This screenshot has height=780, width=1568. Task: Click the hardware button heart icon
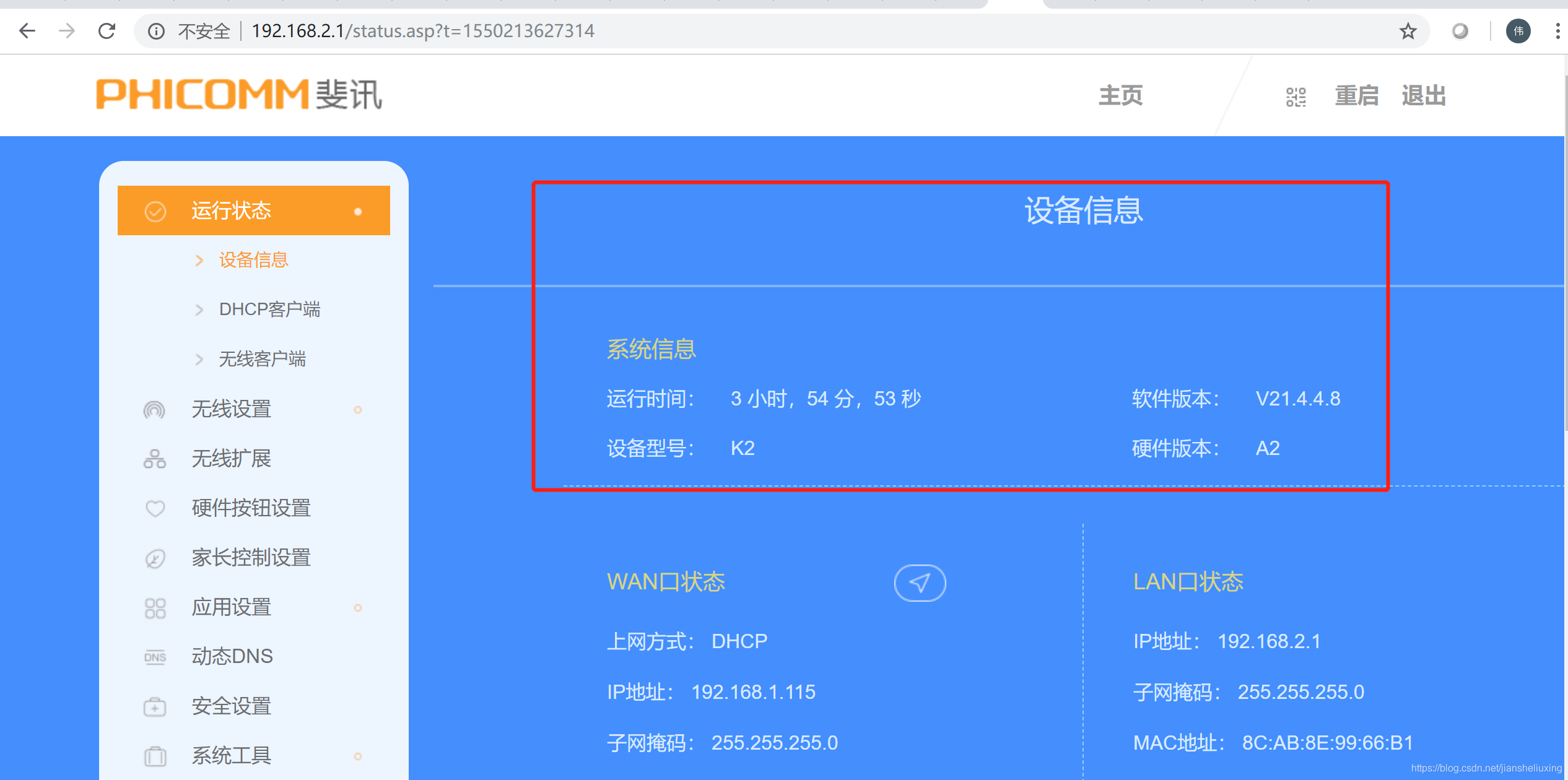pyautogui.click(x=154, y=508)
